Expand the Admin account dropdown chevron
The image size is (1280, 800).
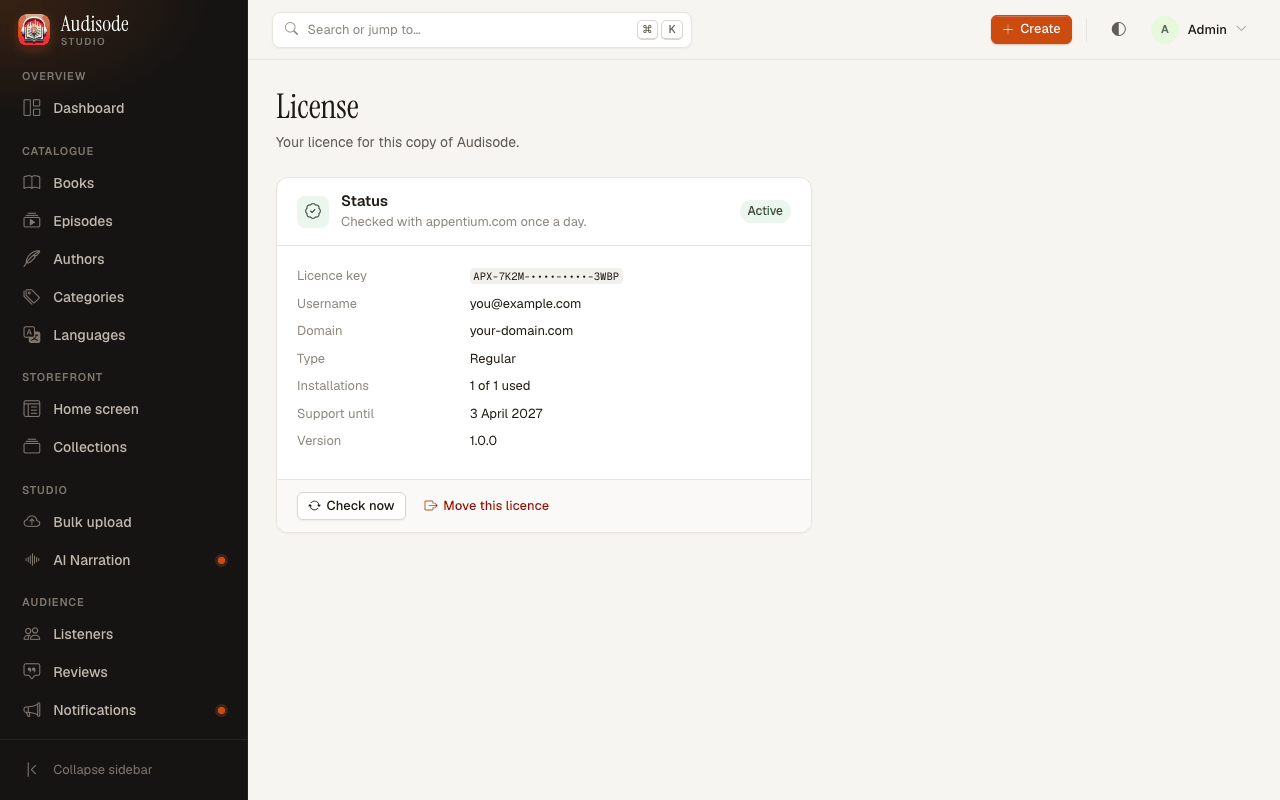pos(1241,29)
